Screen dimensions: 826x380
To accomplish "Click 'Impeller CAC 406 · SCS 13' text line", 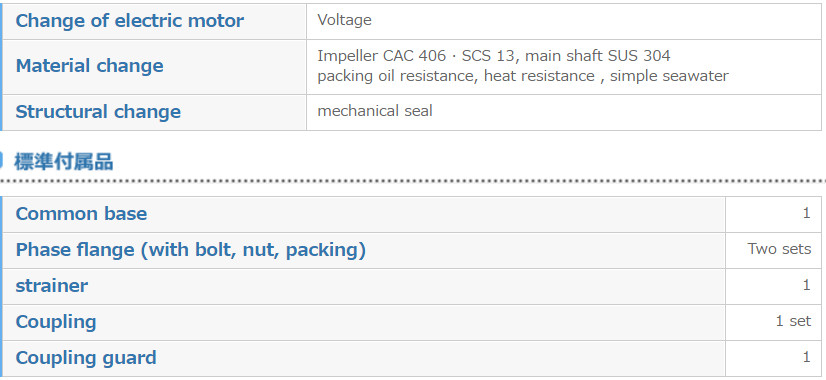I will pyautogui.click(x=494, y=56).
